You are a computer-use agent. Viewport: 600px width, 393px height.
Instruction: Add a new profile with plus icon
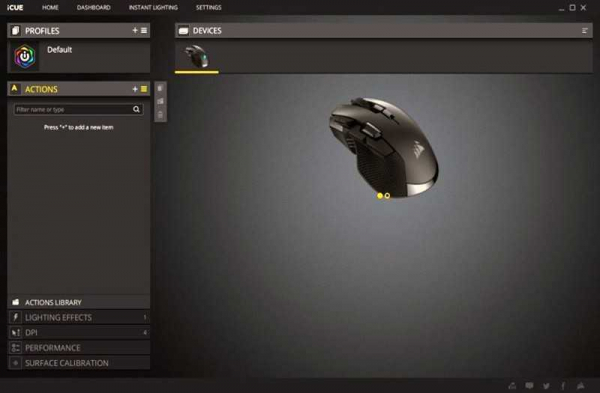coord(135,30)
